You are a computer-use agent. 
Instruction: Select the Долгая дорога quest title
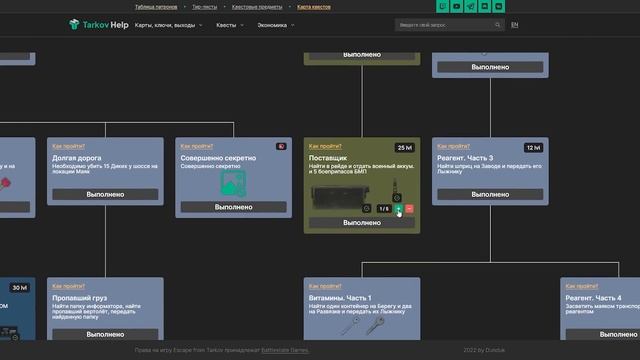[77, 158]
